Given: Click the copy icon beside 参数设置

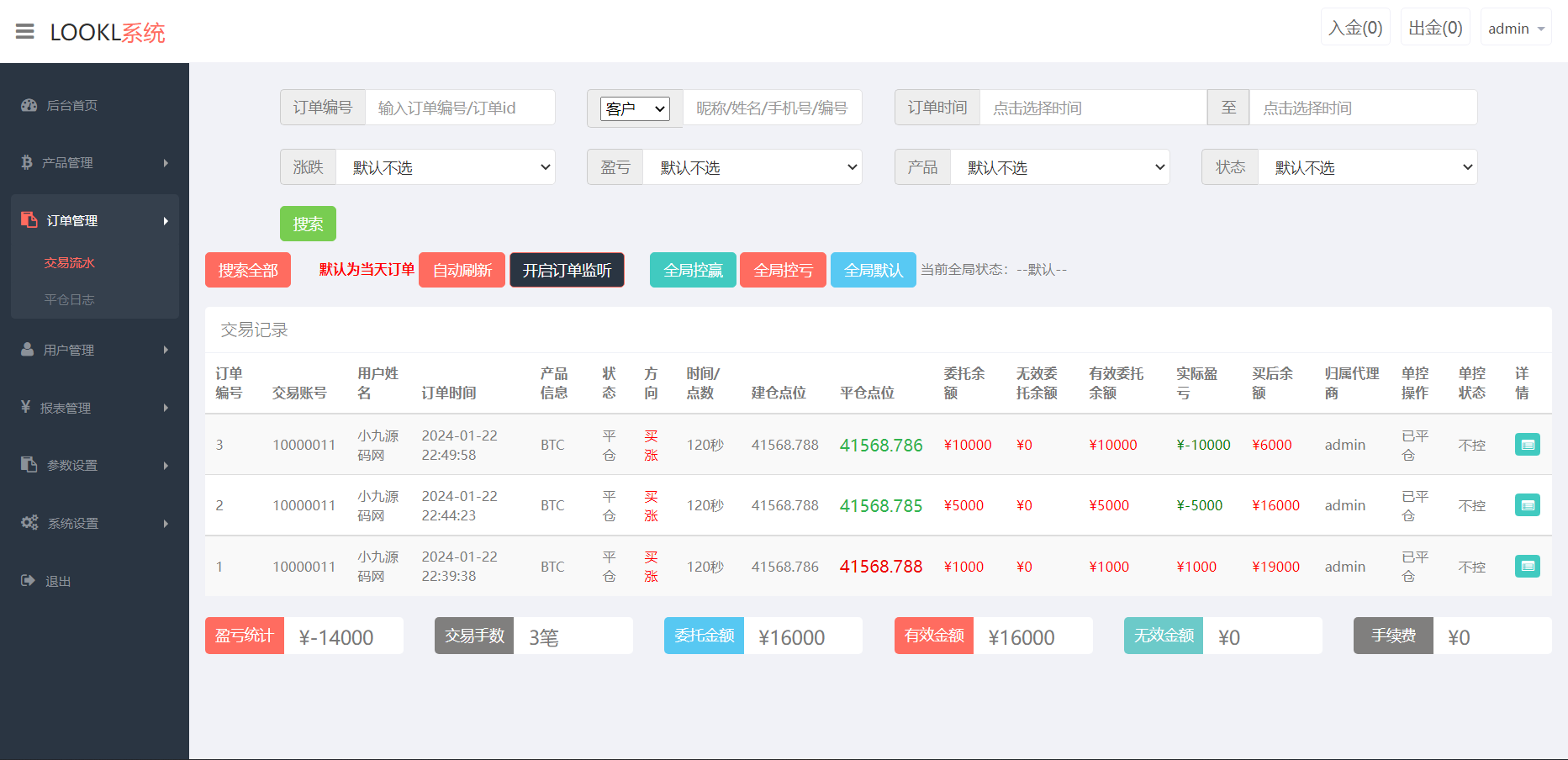Looking at the screenshot, I should coord(29,464).
